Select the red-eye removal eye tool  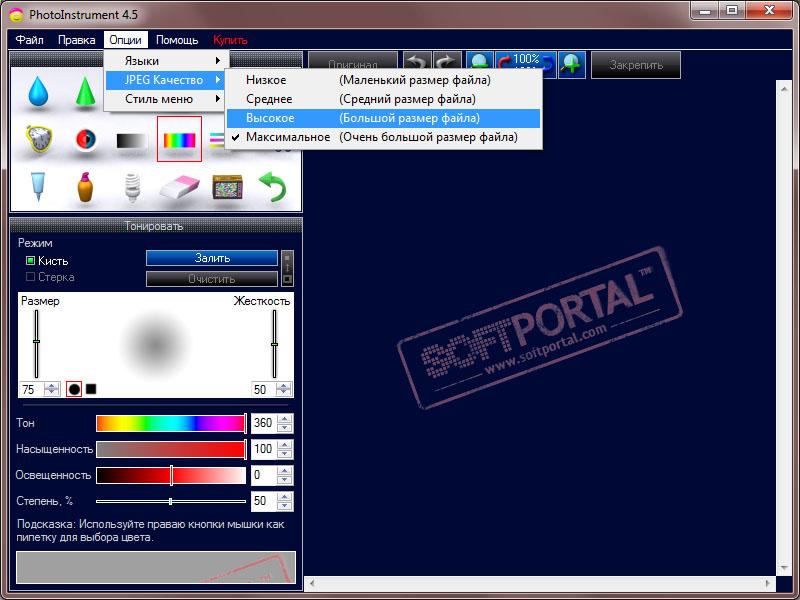pos(86,139)
